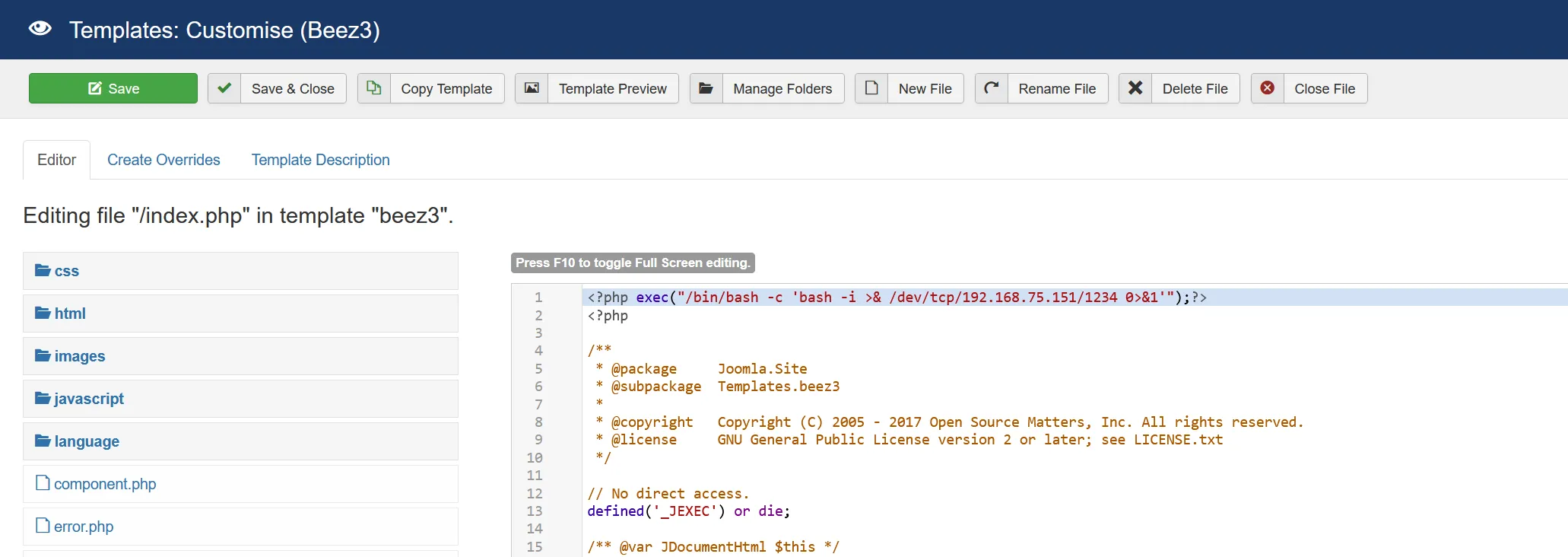Image resolution: width=1568 pixels, height=557 pixels.
Task: Click the Copy Template label
Action: coord(446,89)
